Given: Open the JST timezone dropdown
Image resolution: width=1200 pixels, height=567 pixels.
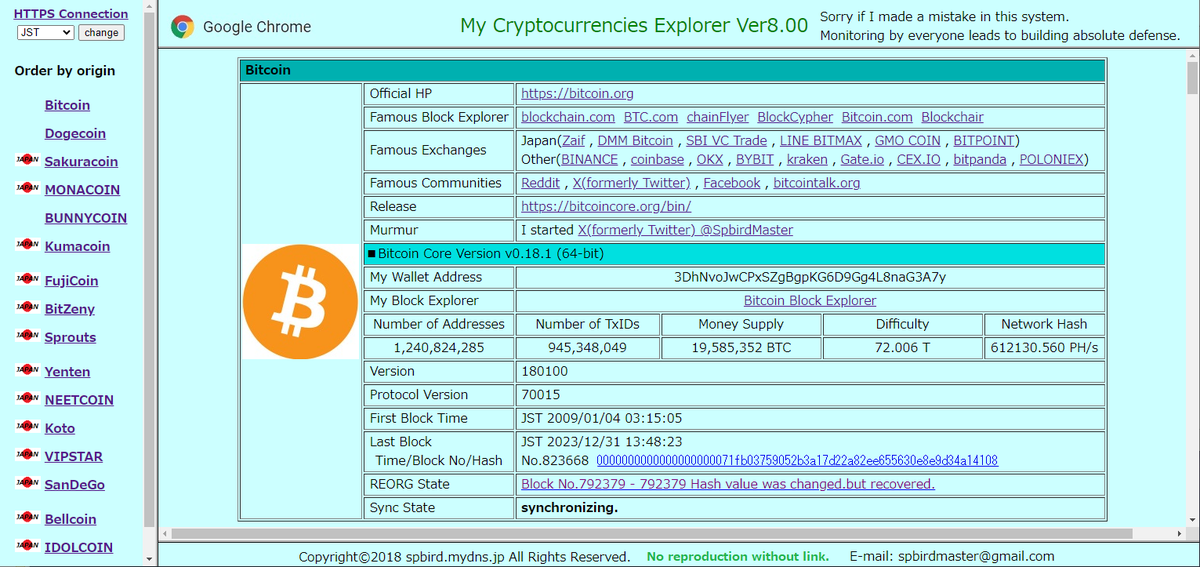Looking at the screenshot, I should tap(45, 32).
